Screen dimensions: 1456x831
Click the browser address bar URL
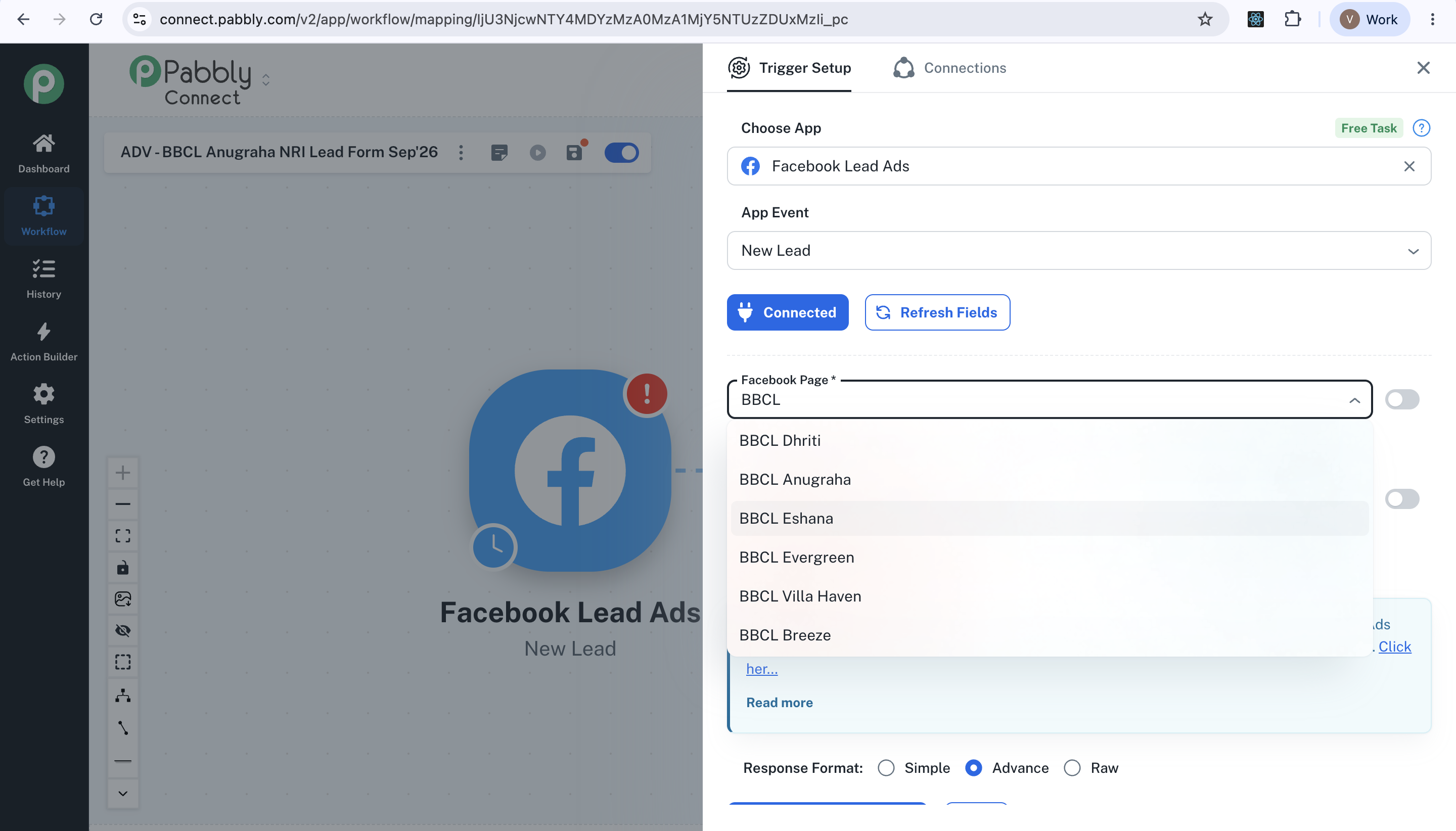tap(504, 19)
